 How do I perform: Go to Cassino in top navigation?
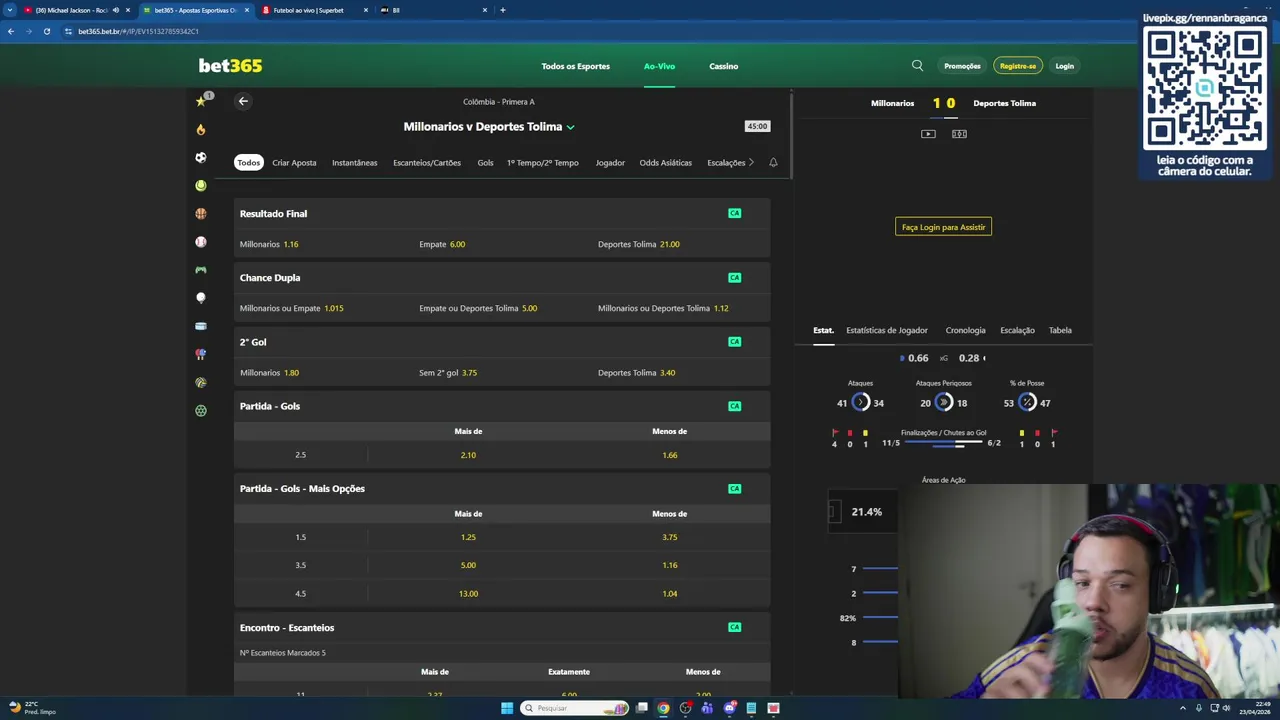(x=724, y=66)
